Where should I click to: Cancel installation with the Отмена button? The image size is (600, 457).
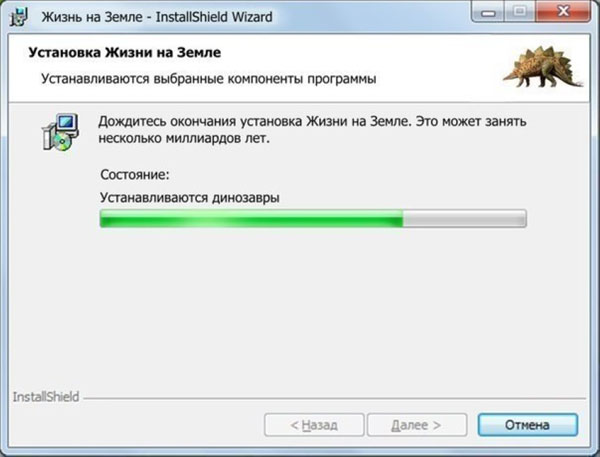click(x=528, y=424)
